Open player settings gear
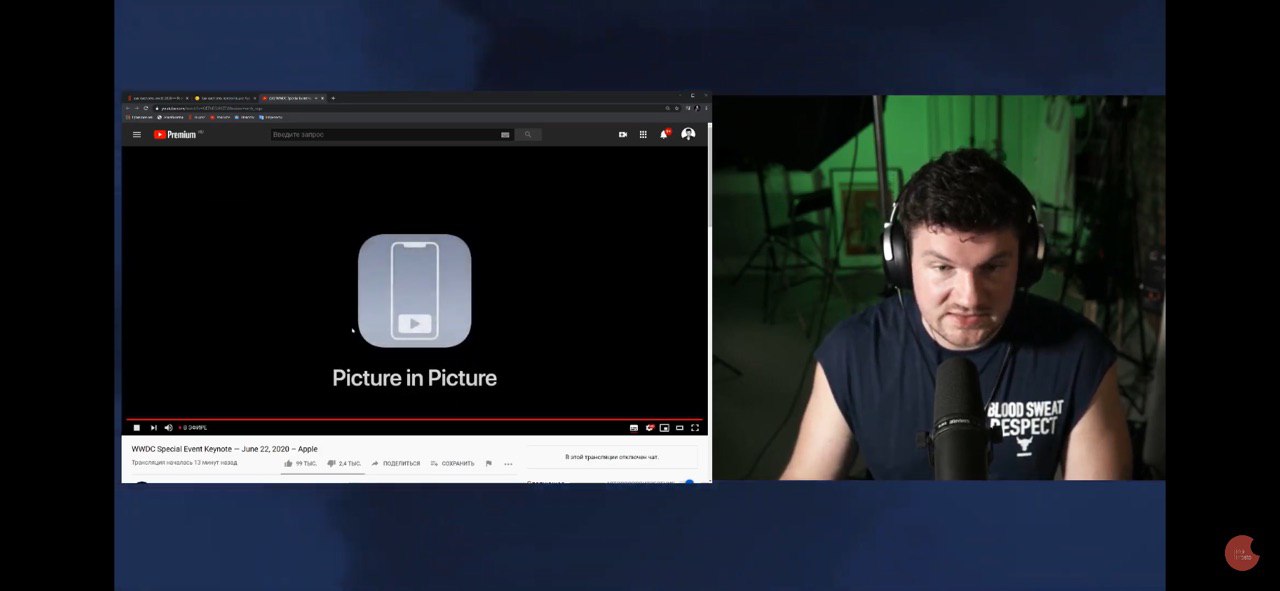Screen dimensions: 1280x591 click(x=650, y=428)
